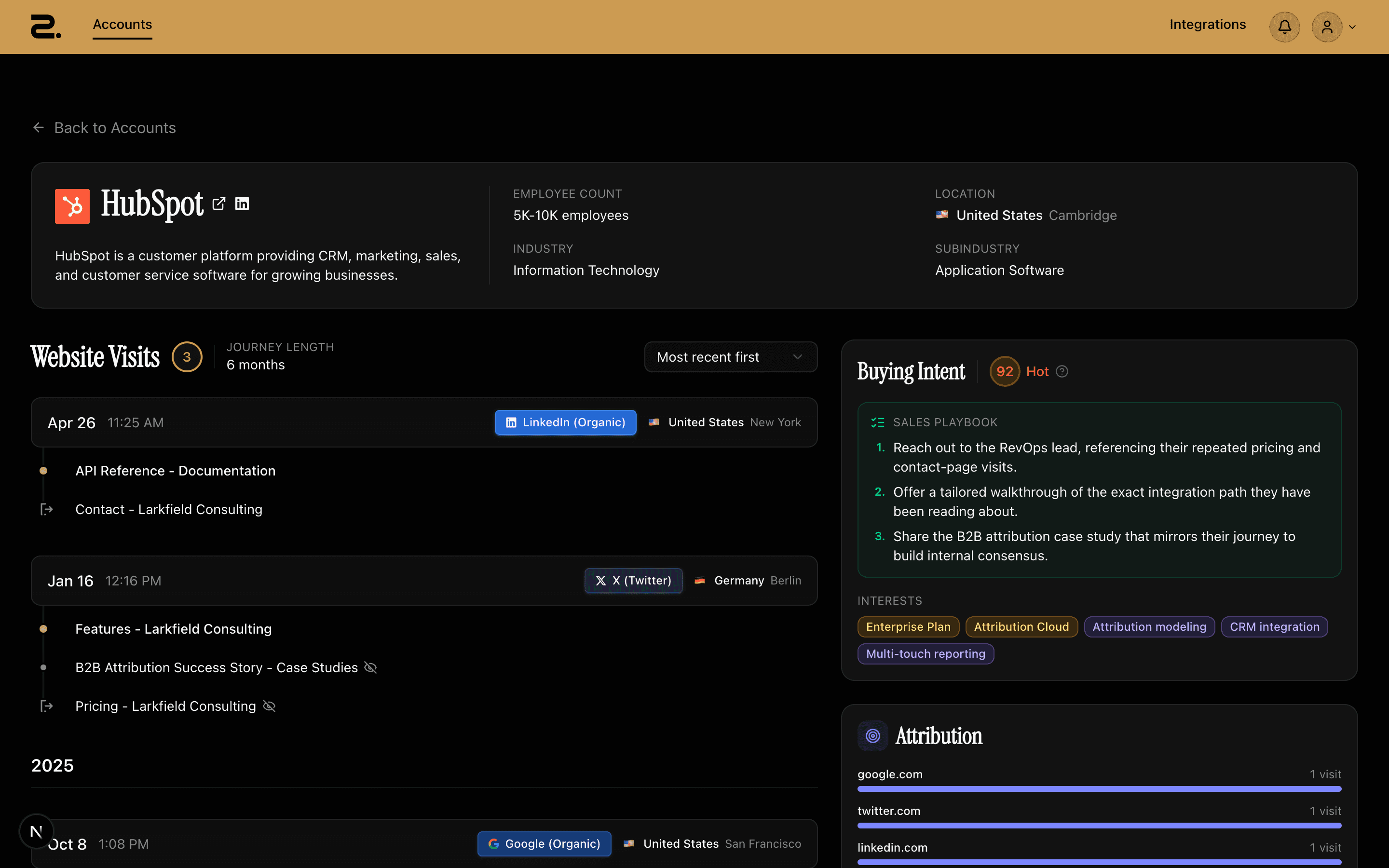The image size is (1389, 868).
Task: Click the first playbook step about RevOps lead
Action: click(1106, 458)
